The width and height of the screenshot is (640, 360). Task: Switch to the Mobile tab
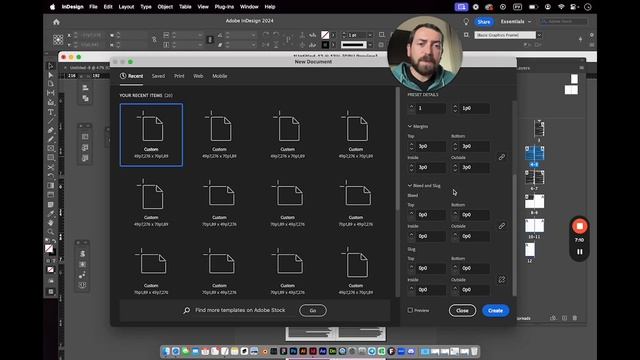pyautogui.click(x=220, y=76)
